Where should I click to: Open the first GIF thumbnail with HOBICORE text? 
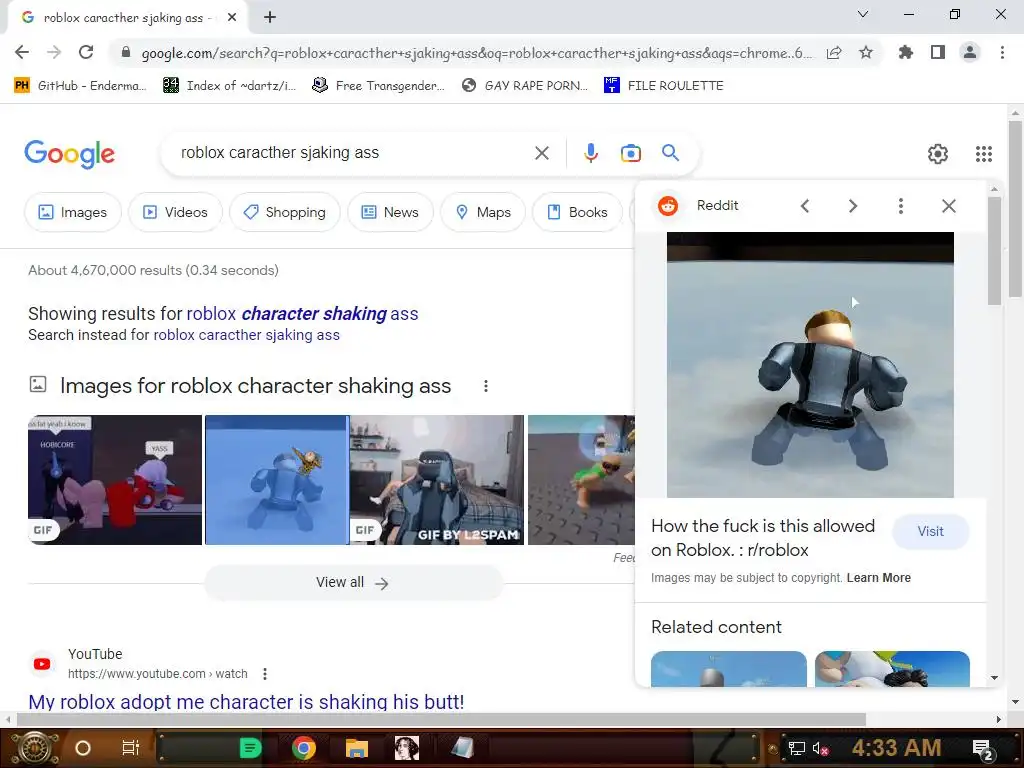pyautogui.click(x=115, y=480)
